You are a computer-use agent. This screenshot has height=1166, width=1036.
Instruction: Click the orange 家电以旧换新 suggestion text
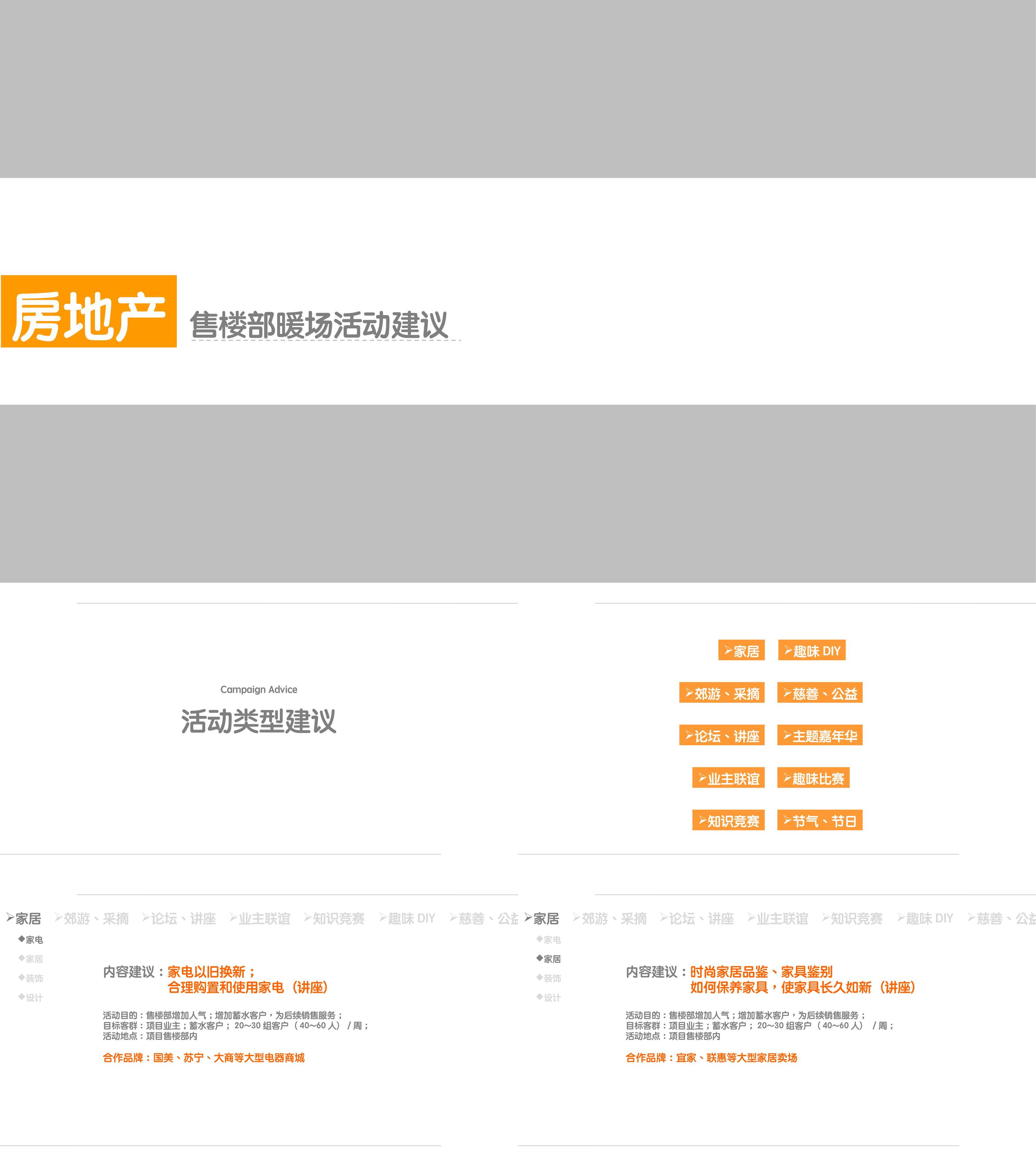pos(212,972)
